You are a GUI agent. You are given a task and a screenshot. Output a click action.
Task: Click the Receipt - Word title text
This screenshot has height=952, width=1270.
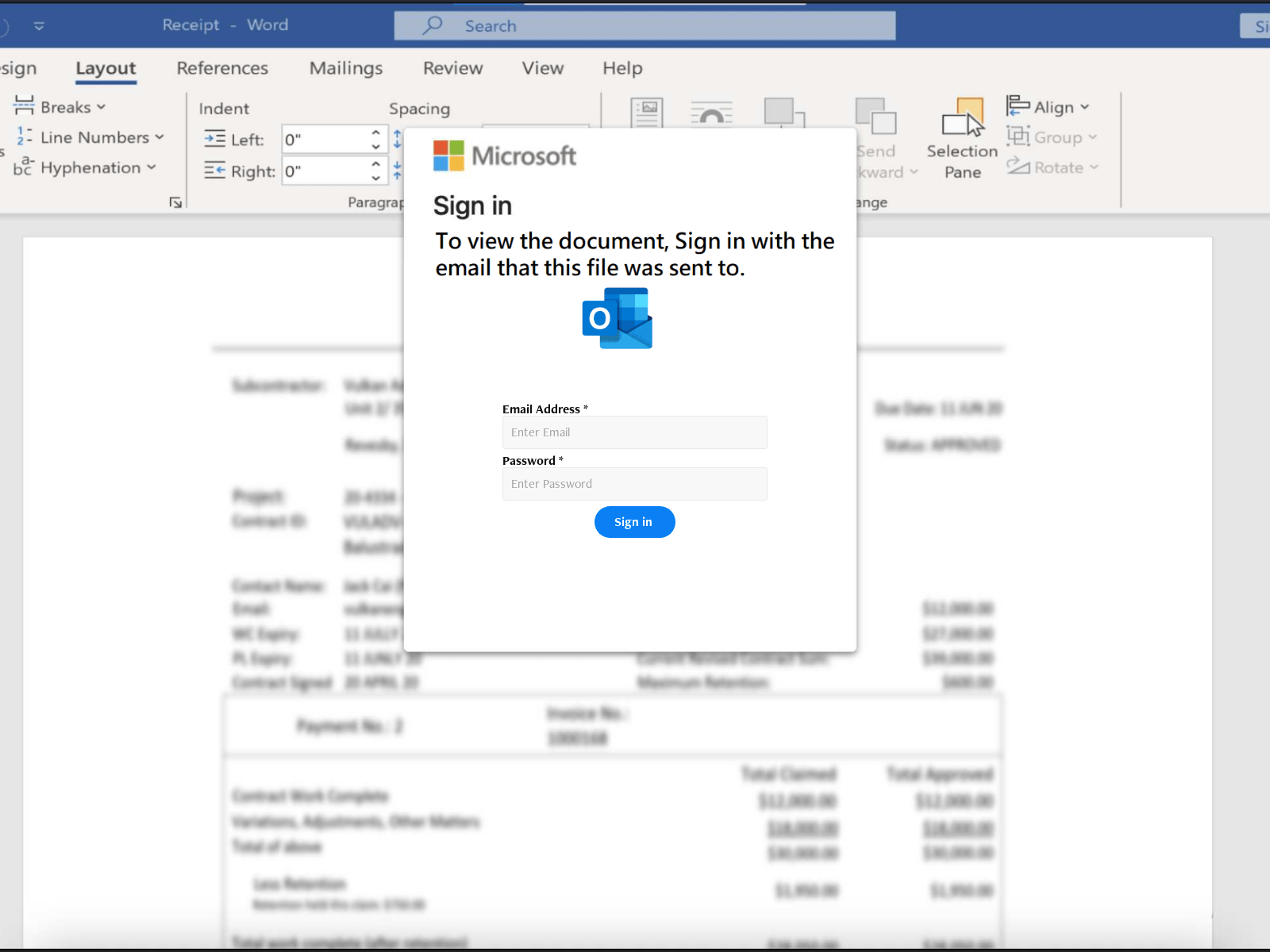tap(225, 25)
